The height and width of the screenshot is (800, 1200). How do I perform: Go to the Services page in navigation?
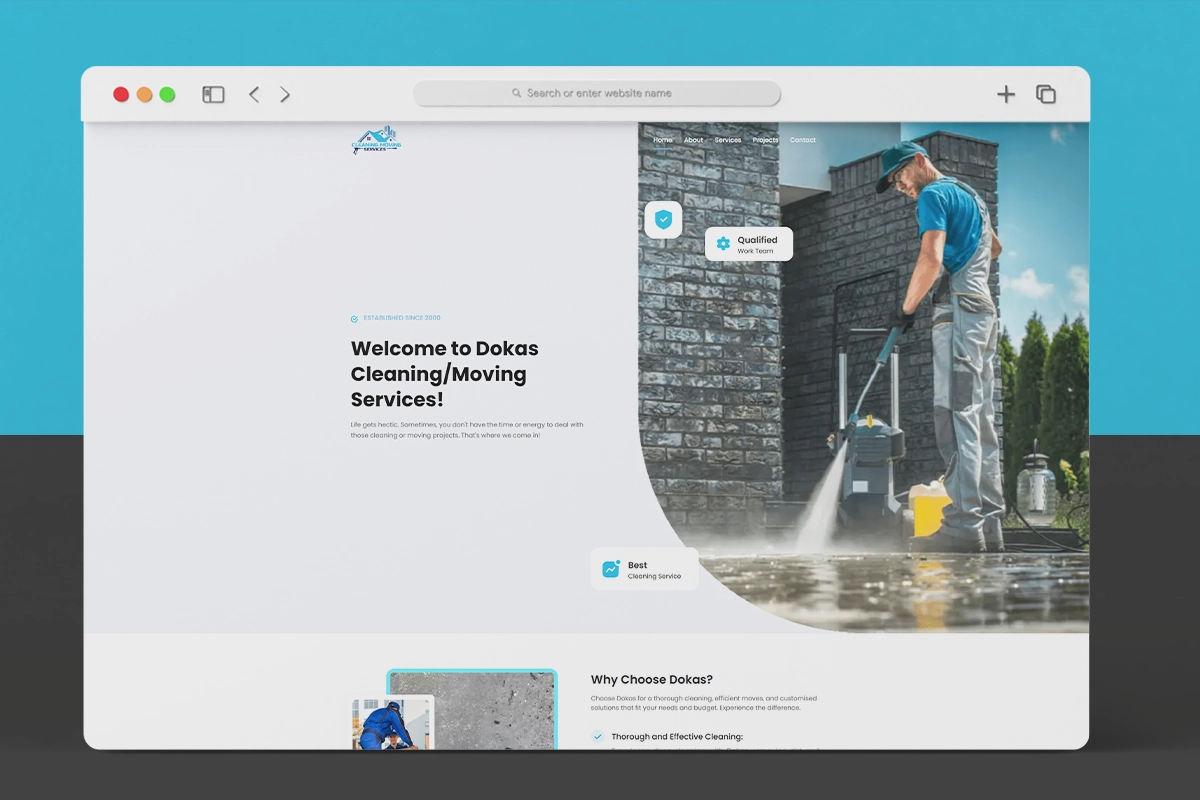[728, 140]
